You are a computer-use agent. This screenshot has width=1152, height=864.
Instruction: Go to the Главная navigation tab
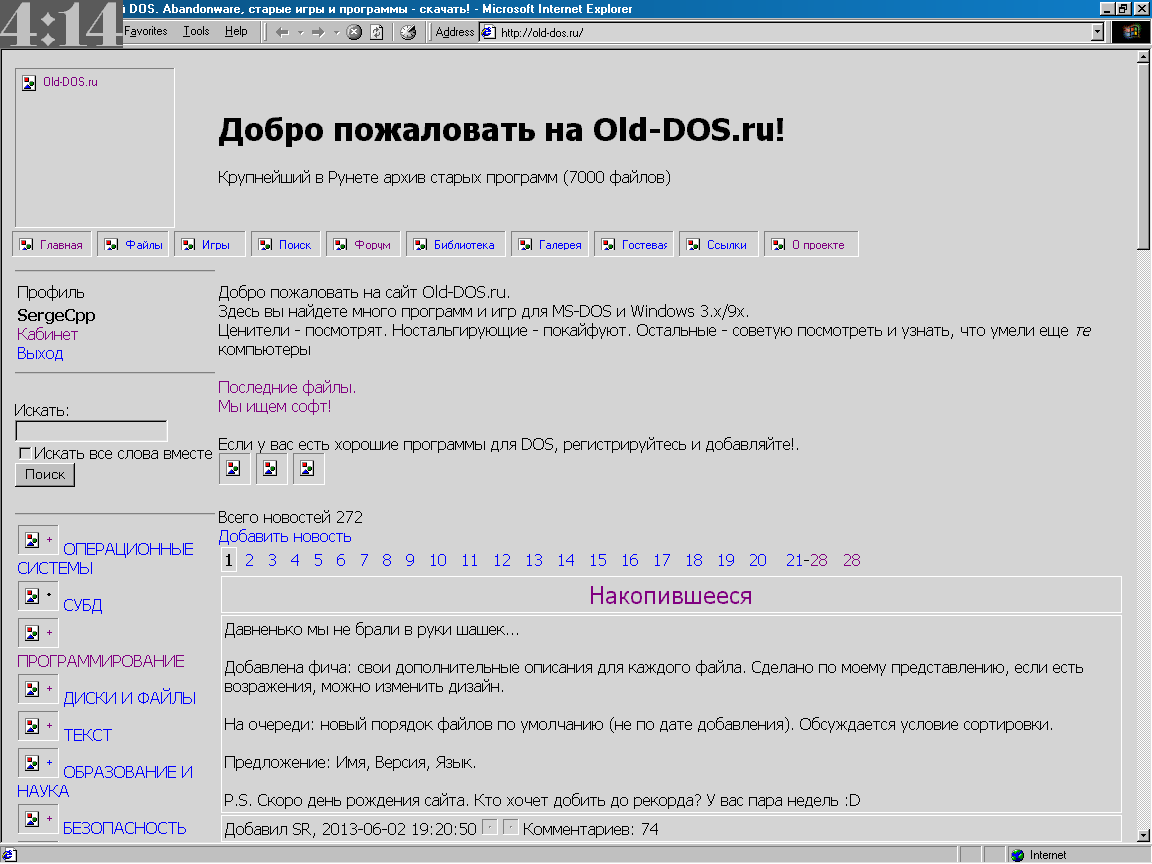tap(52, 245)
